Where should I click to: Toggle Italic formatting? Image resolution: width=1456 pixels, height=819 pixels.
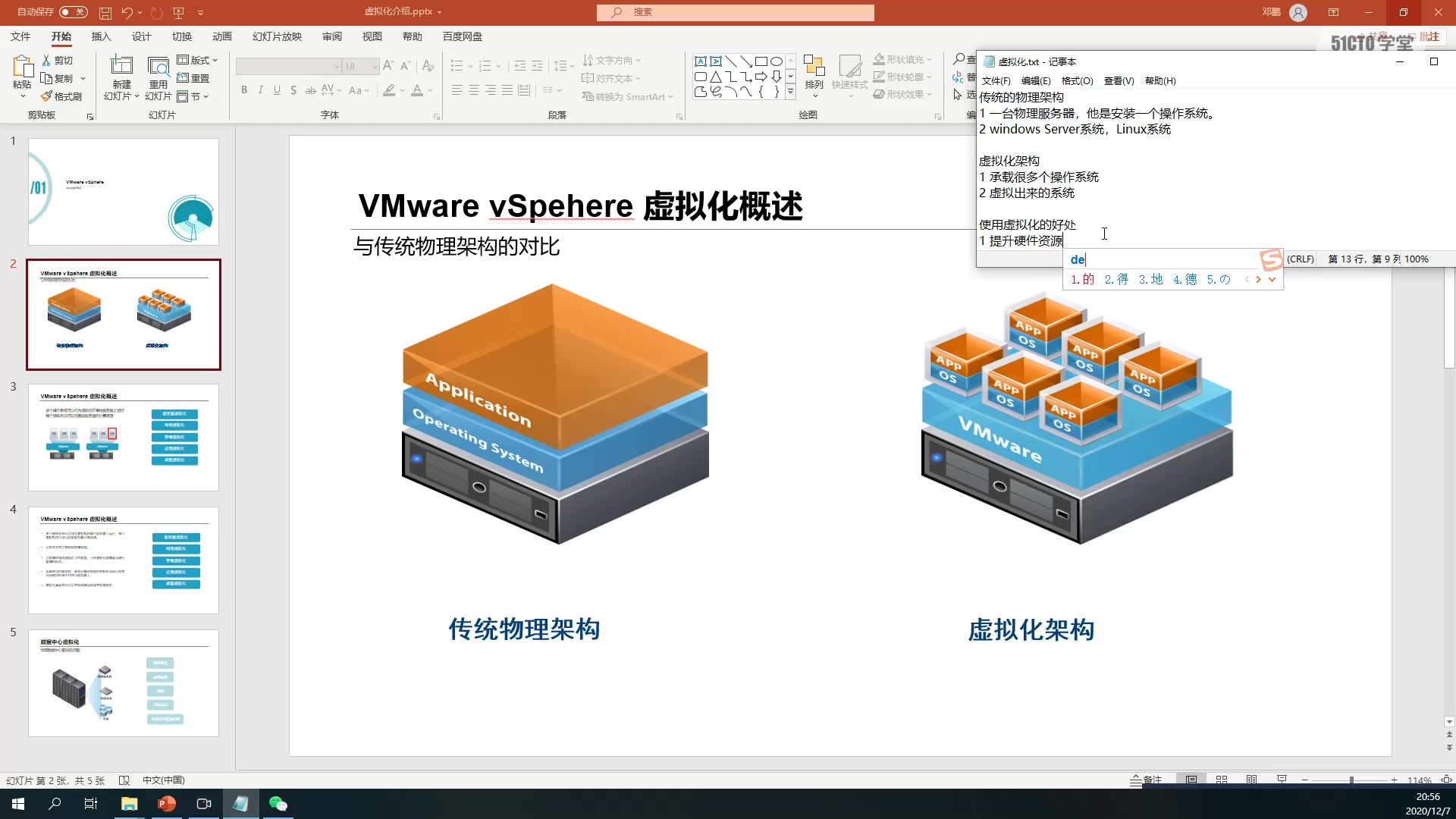[261, 90]
